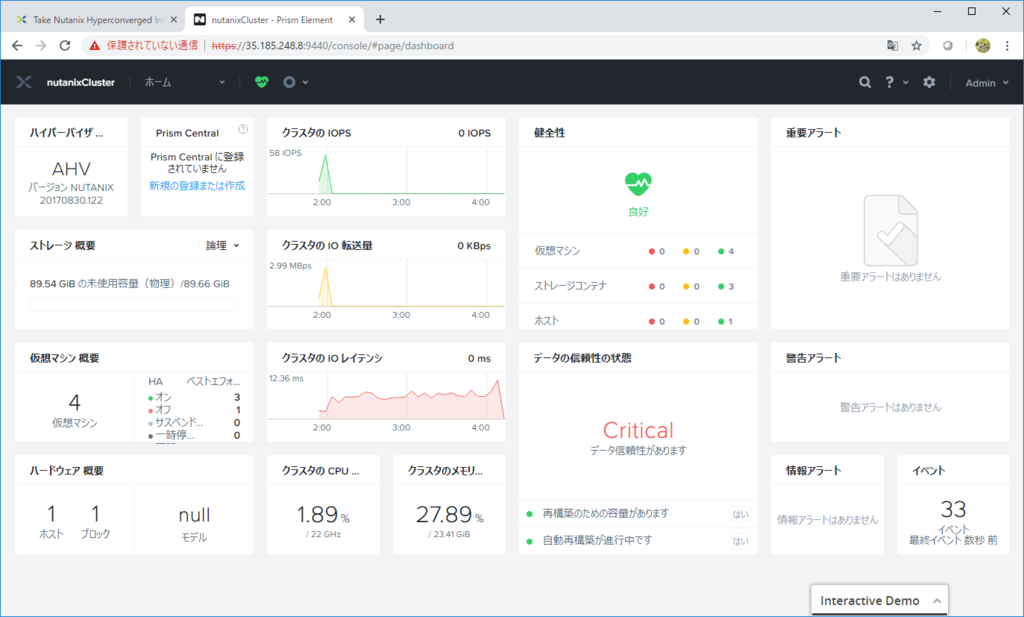Open the ホーム navigation dropdown
Screen dimensions: 1024x617
pyautogui.click(x=185, y=82)
